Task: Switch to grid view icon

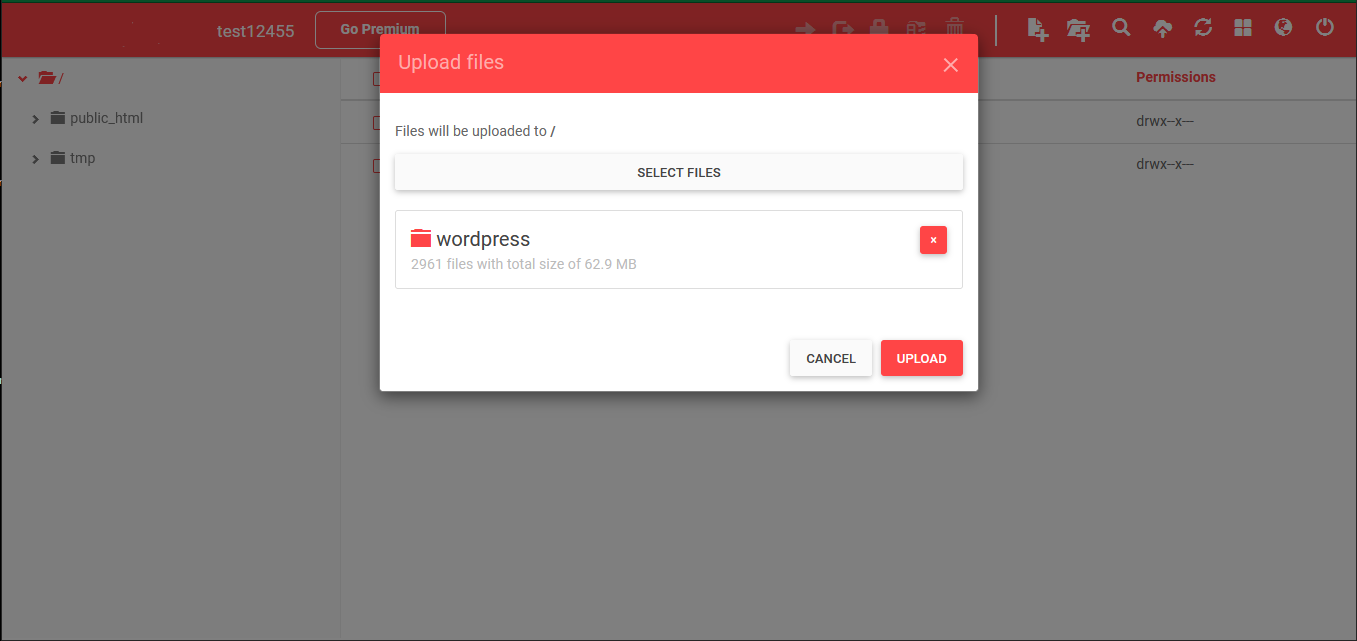Action: pos(1243,27)
